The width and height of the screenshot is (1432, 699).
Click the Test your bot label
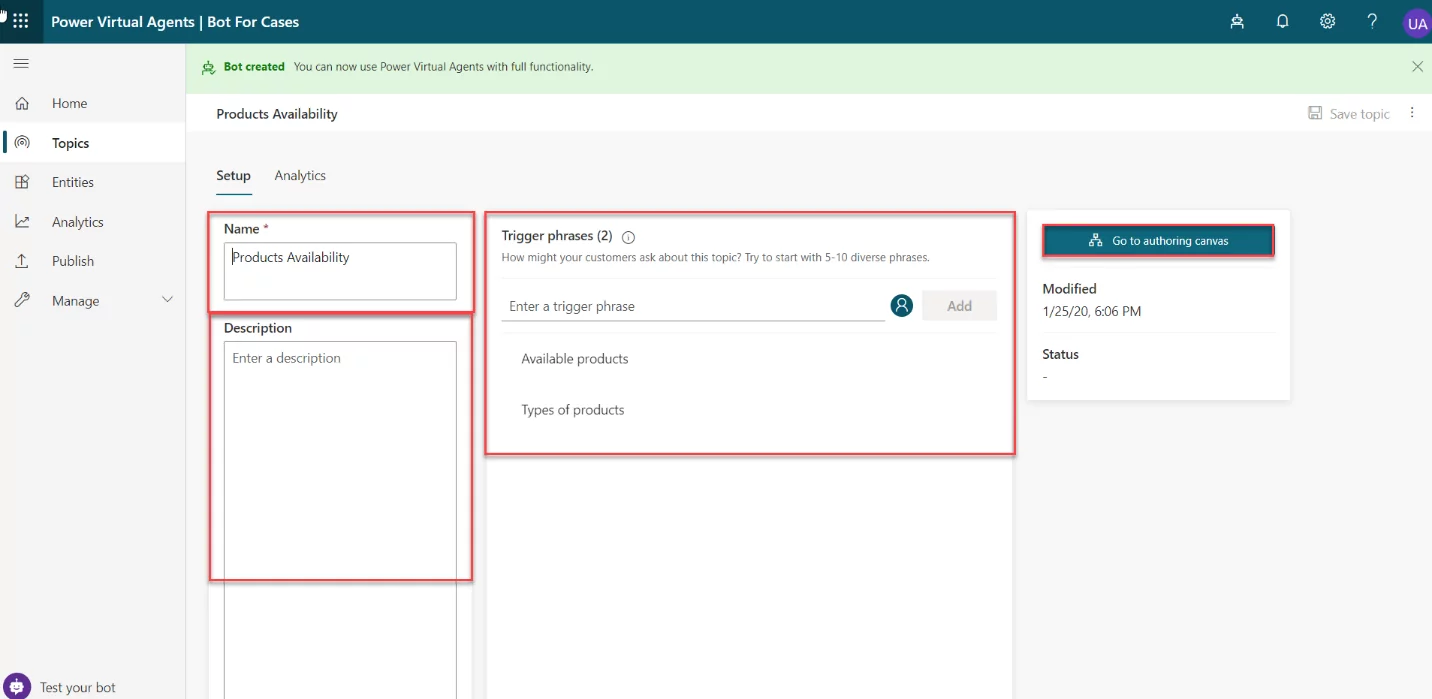tap(78, 688)
